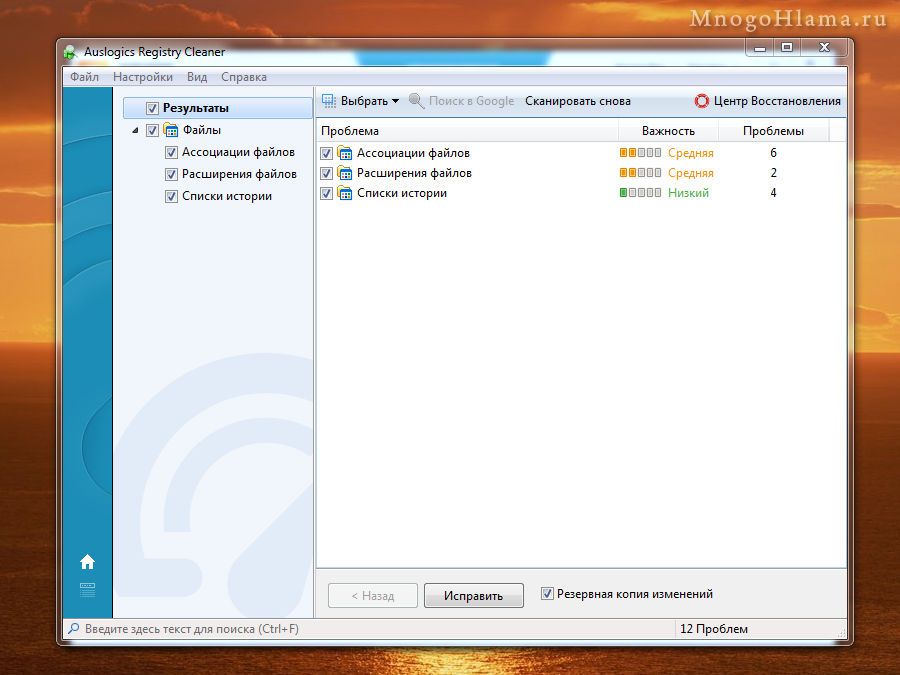Click the search magnifier icon in status bar
Image resolution: width=900 pixels, height=675 pixels.
(73, 629)
